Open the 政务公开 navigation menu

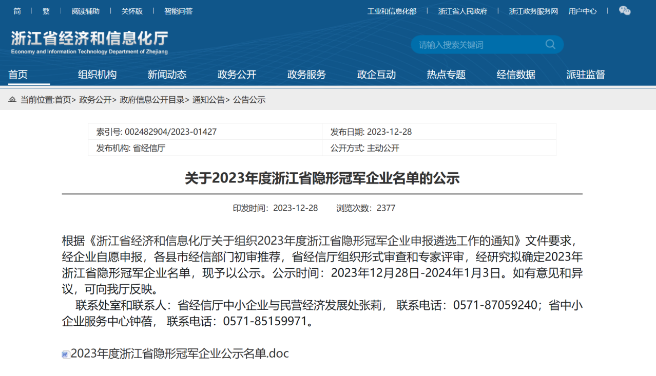point(237,75)
